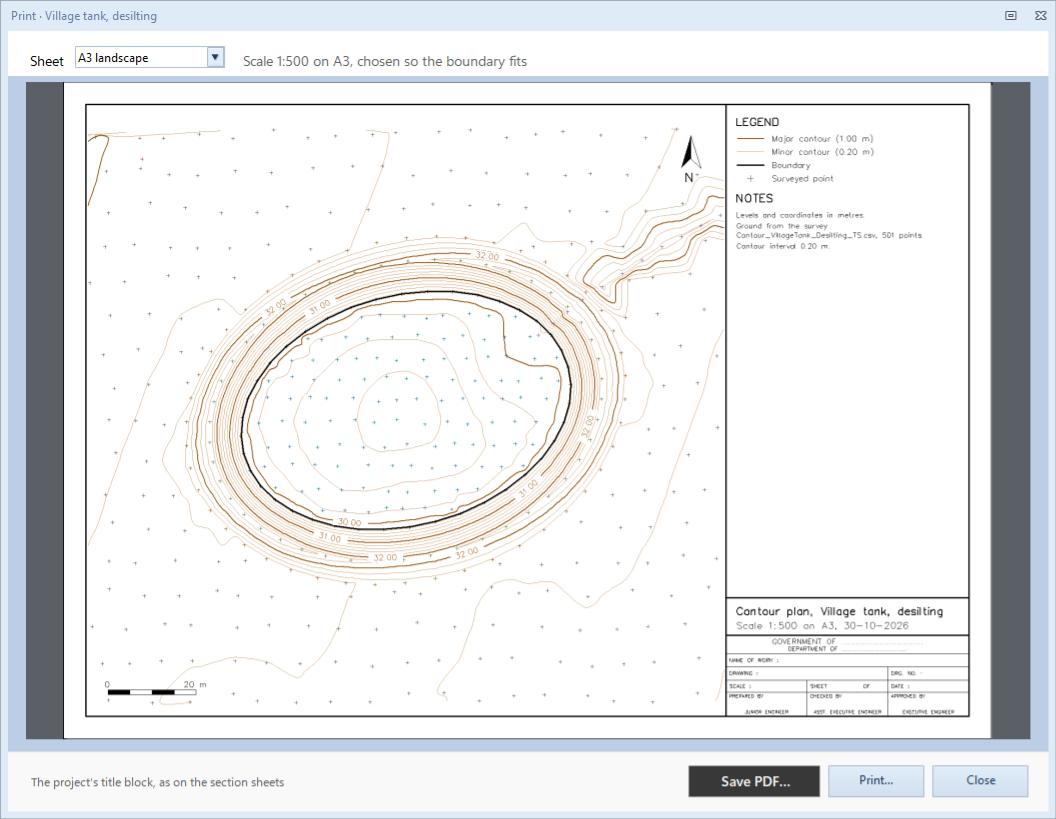Click the north arrow symbol on the plan

click(690, 158)
